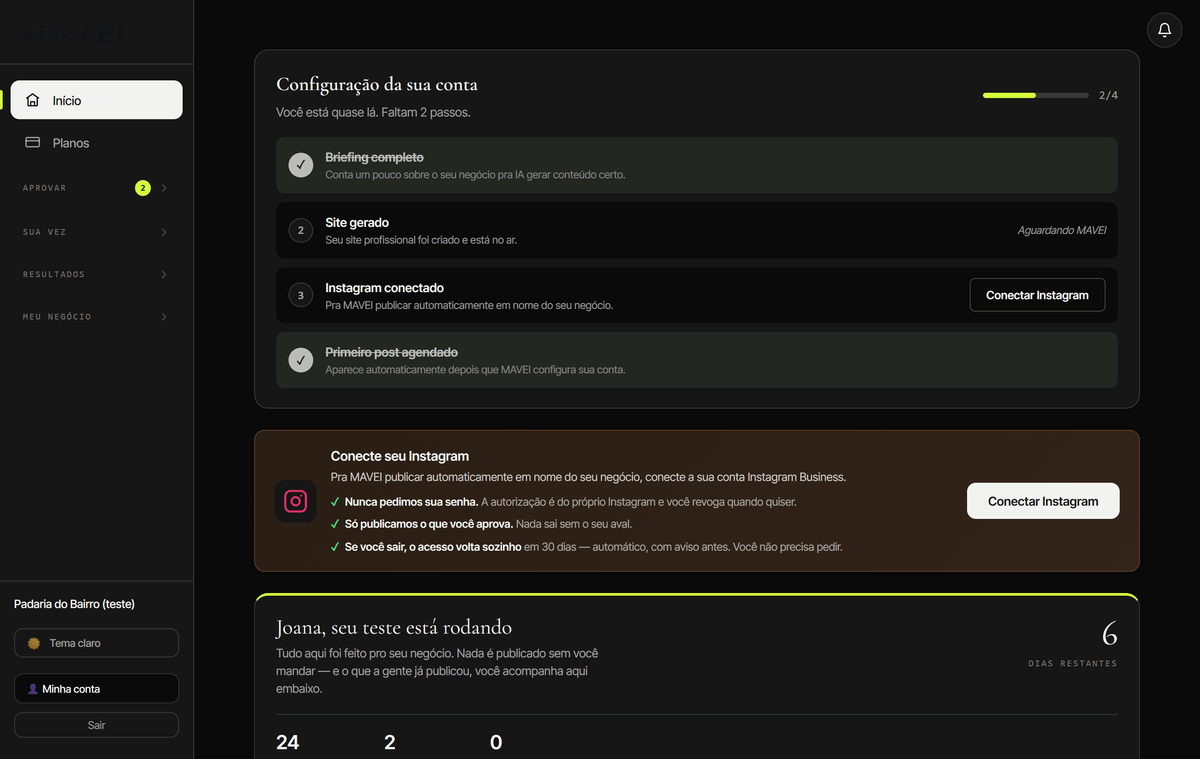Expand the RESULTADOS section chevron
1200x759 pixels.
[164, 274]
